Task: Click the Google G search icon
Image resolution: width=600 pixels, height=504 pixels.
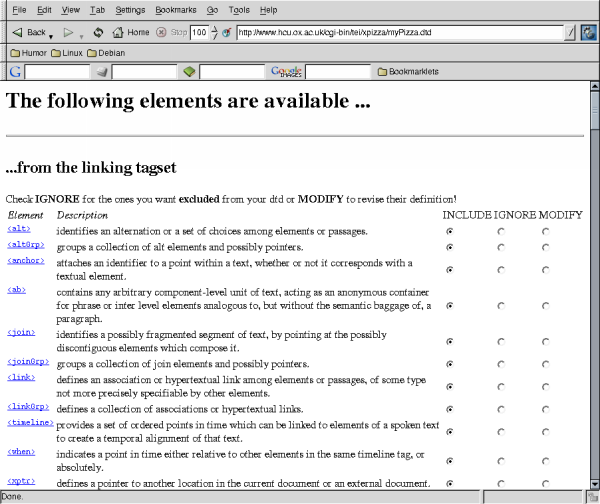Action: tap(14, 72)
